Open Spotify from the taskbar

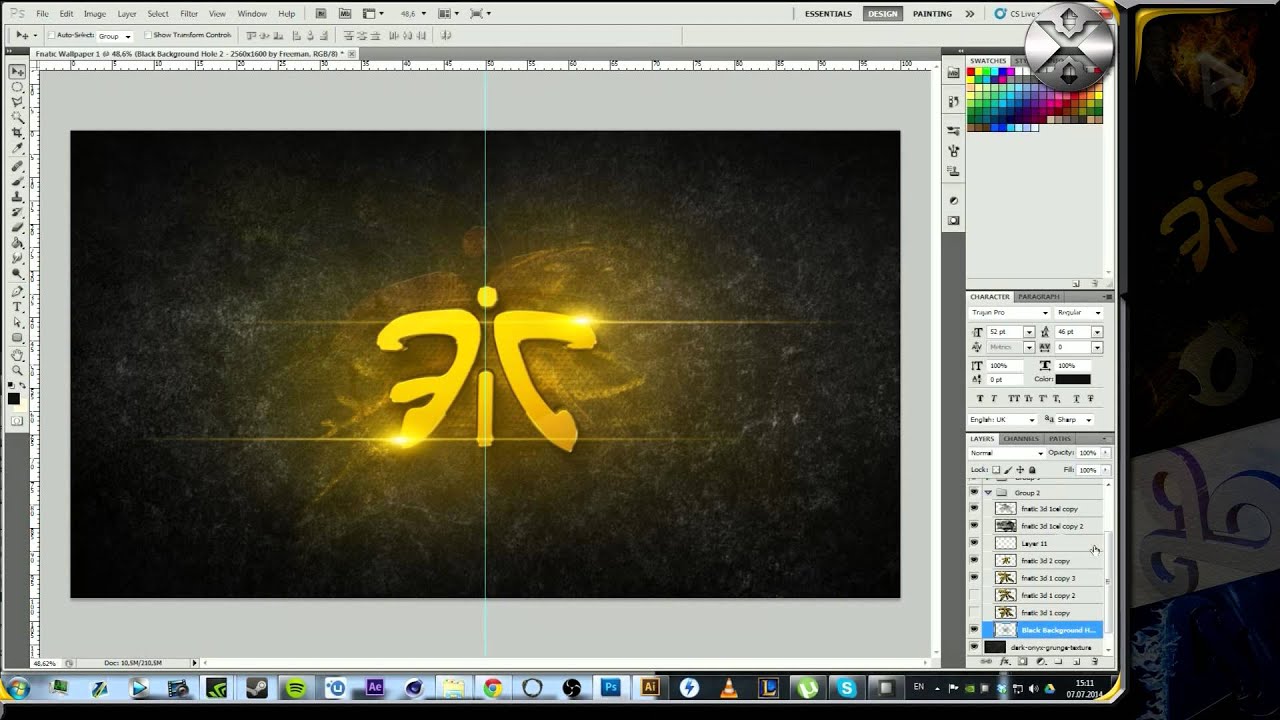pyautogui.click(x=295, y=688)
